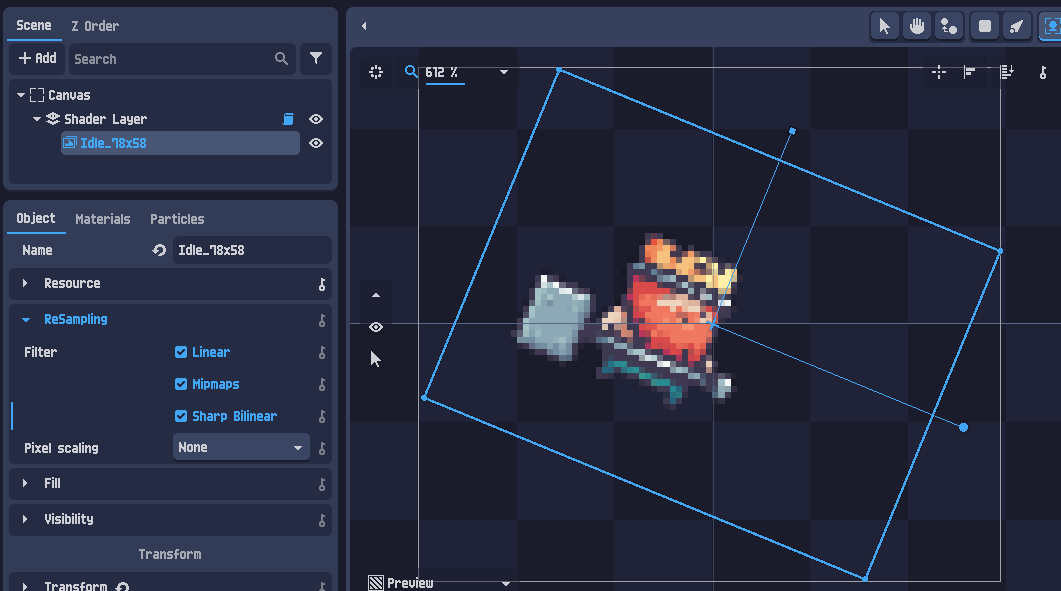
Task: Select the square shape tool
Action: point(984,25)
